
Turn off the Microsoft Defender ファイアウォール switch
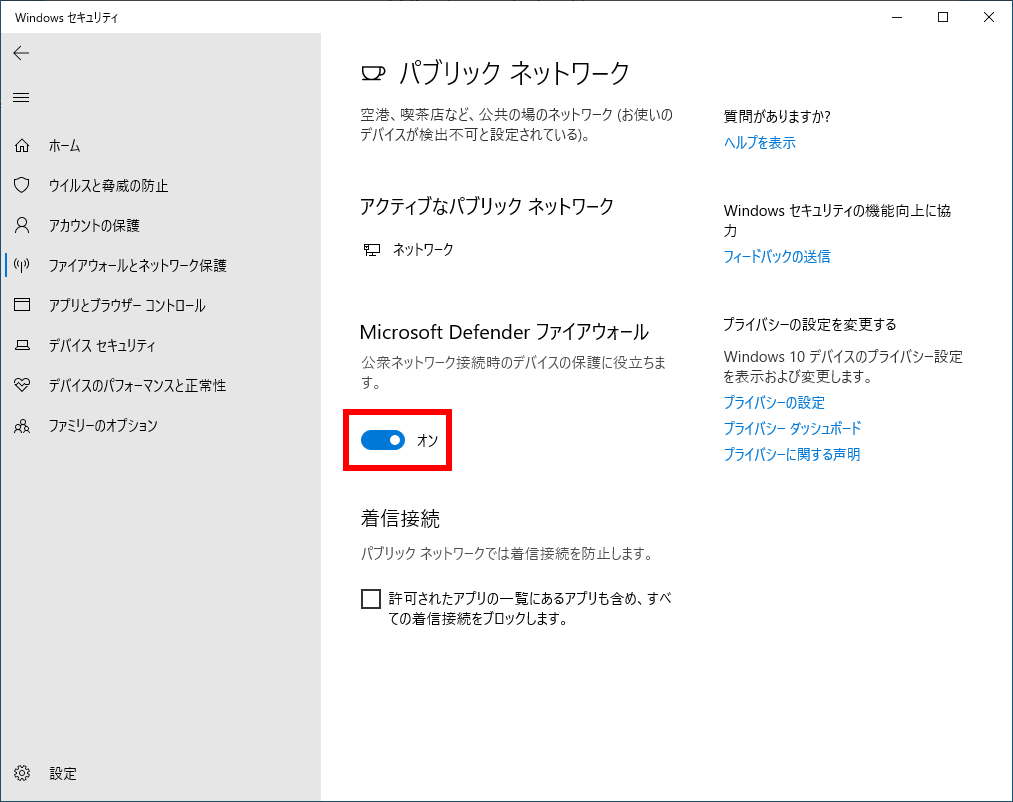point(382,440)
